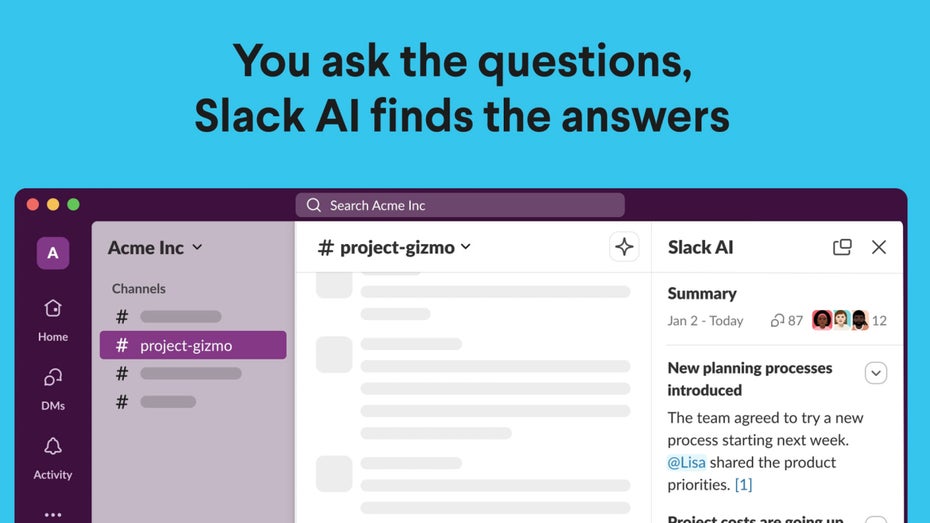The width and height of the screenshot is (930, 523).
Task: Click the Slack AI sparkle icon
Action: pos(624,247)
